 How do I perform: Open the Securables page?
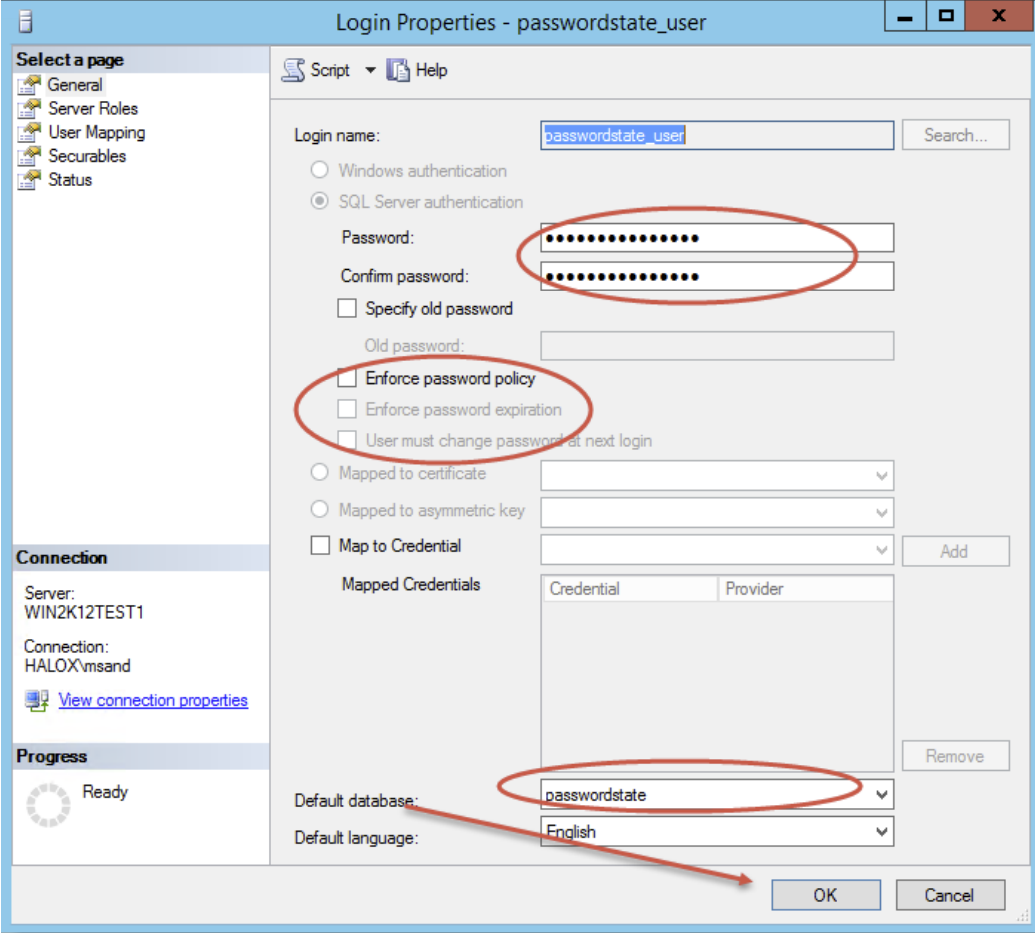click(x=87, y=156)
